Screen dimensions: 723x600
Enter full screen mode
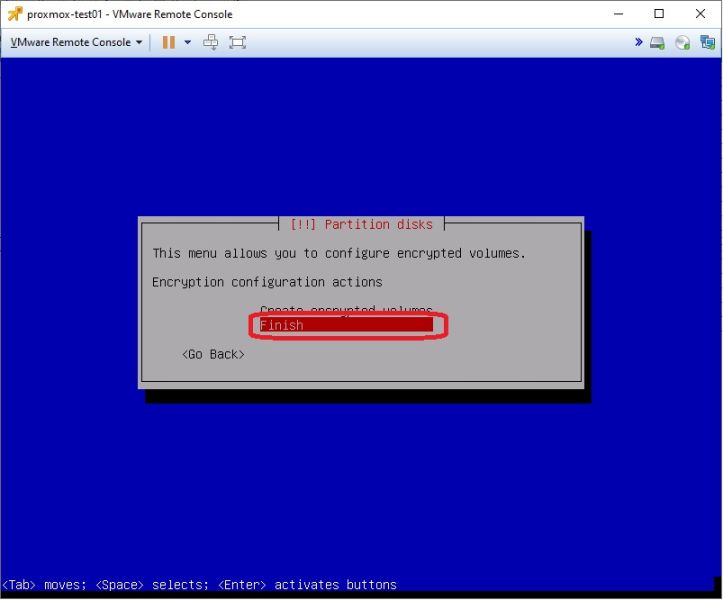click(x=237, y=42)
